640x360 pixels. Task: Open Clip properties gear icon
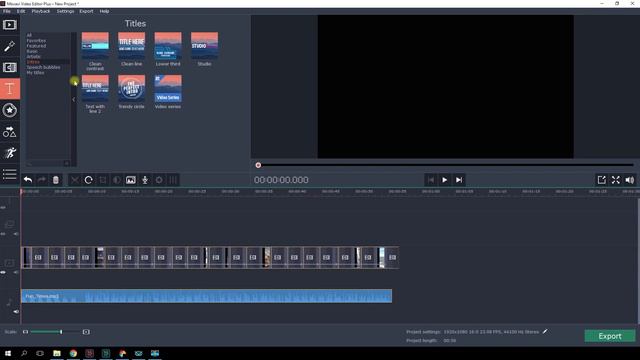[159, 180]
